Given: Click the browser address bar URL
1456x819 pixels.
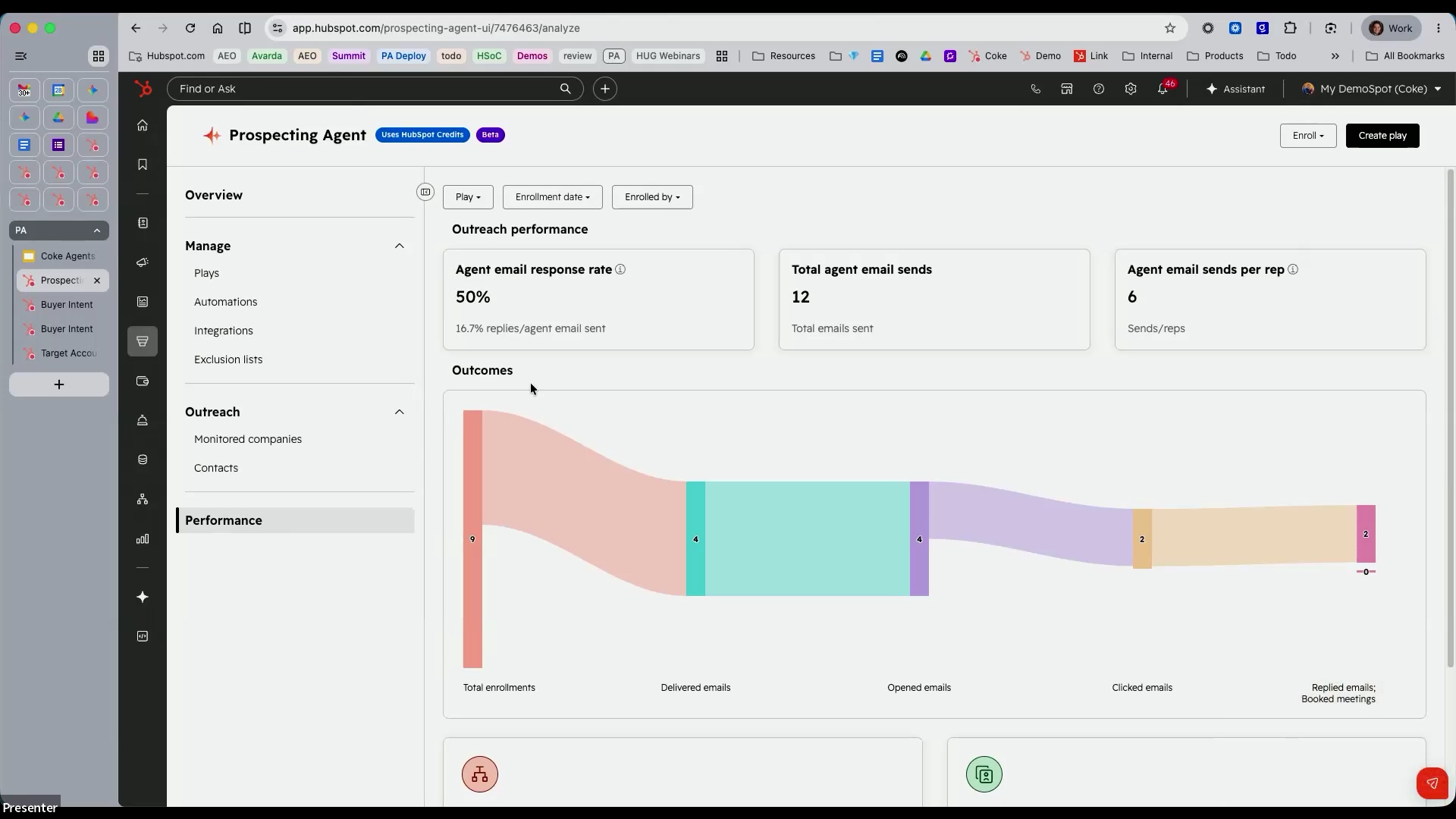Looking at the screenshot, I should (436, 28).
